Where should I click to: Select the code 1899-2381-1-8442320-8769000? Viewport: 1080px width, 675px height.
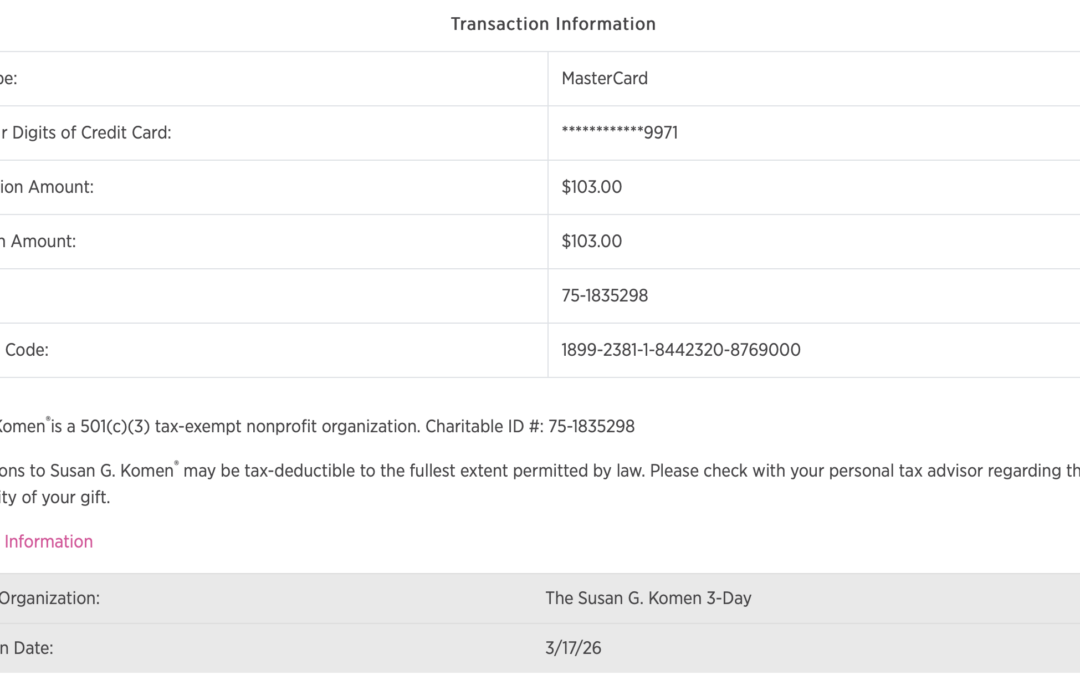pos(680,350)
